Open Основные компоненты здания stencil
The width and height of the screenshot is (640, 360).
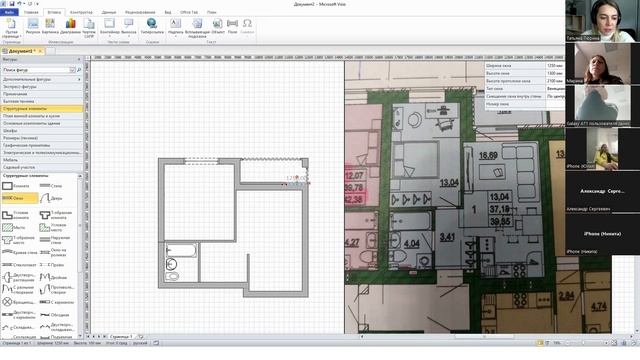click(x=42, y=123)
